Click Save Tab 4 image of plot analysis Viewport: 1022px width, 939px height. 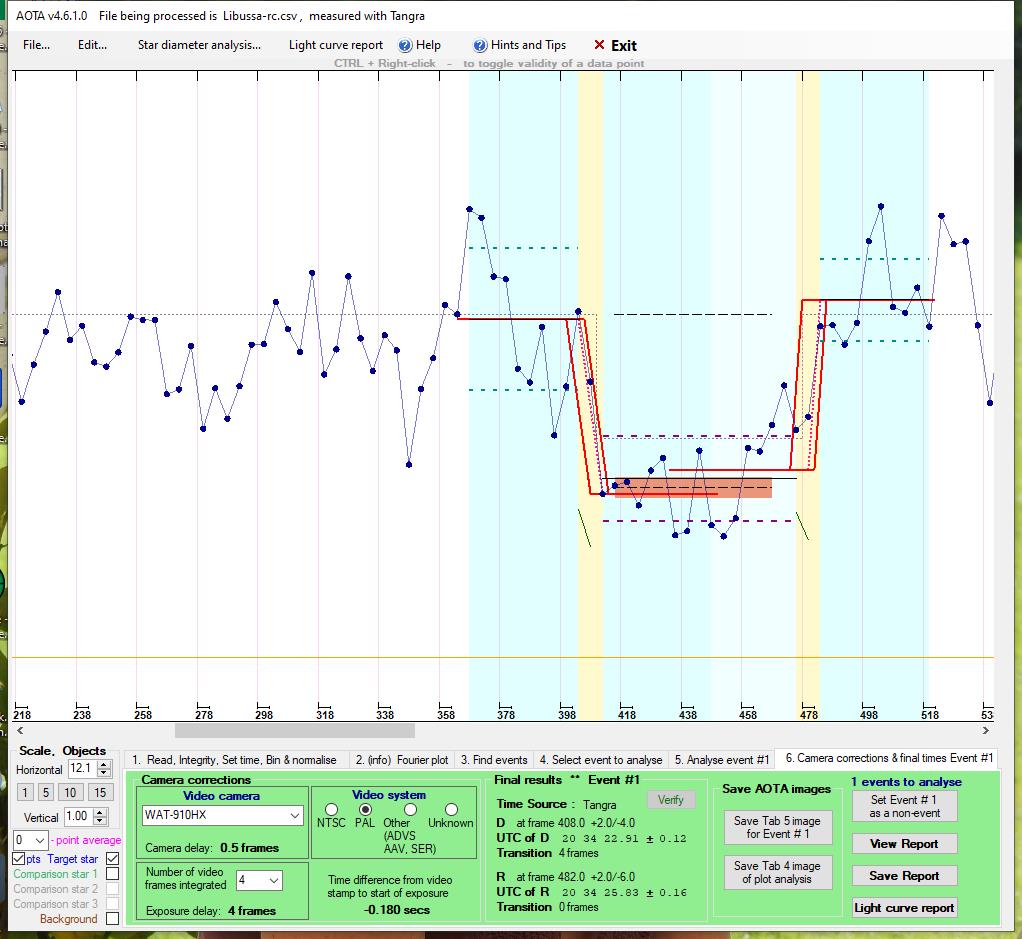click(778, 872)
